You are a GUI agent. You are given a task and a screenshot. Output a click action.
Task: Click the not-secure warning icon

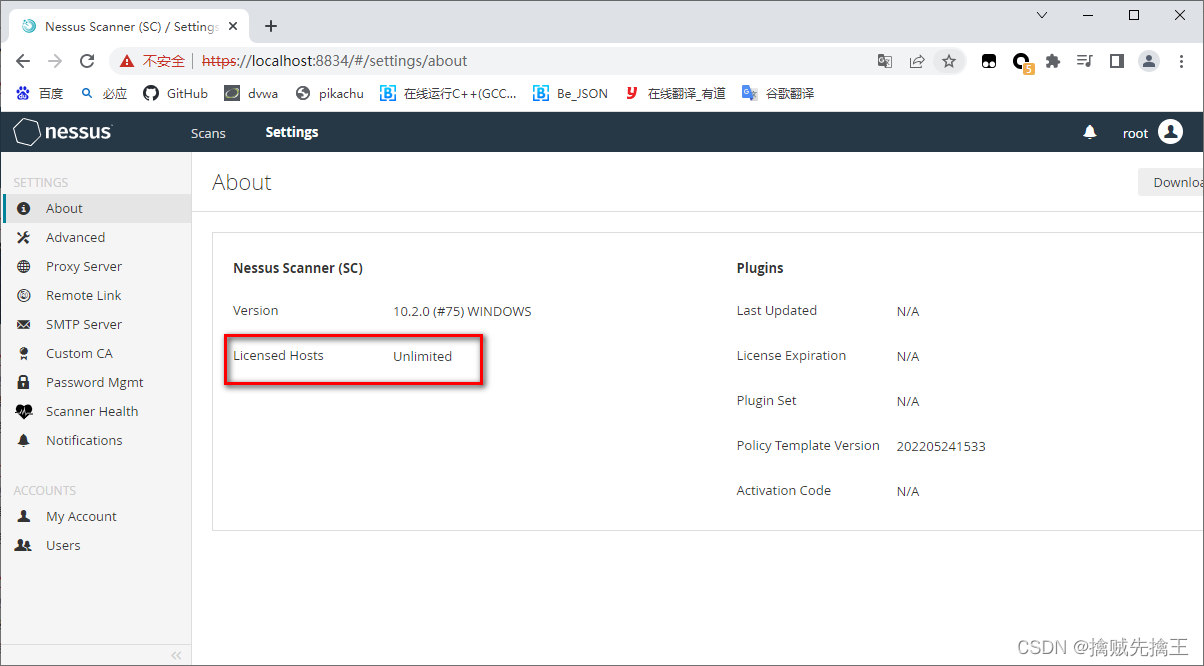click(127, 61)
